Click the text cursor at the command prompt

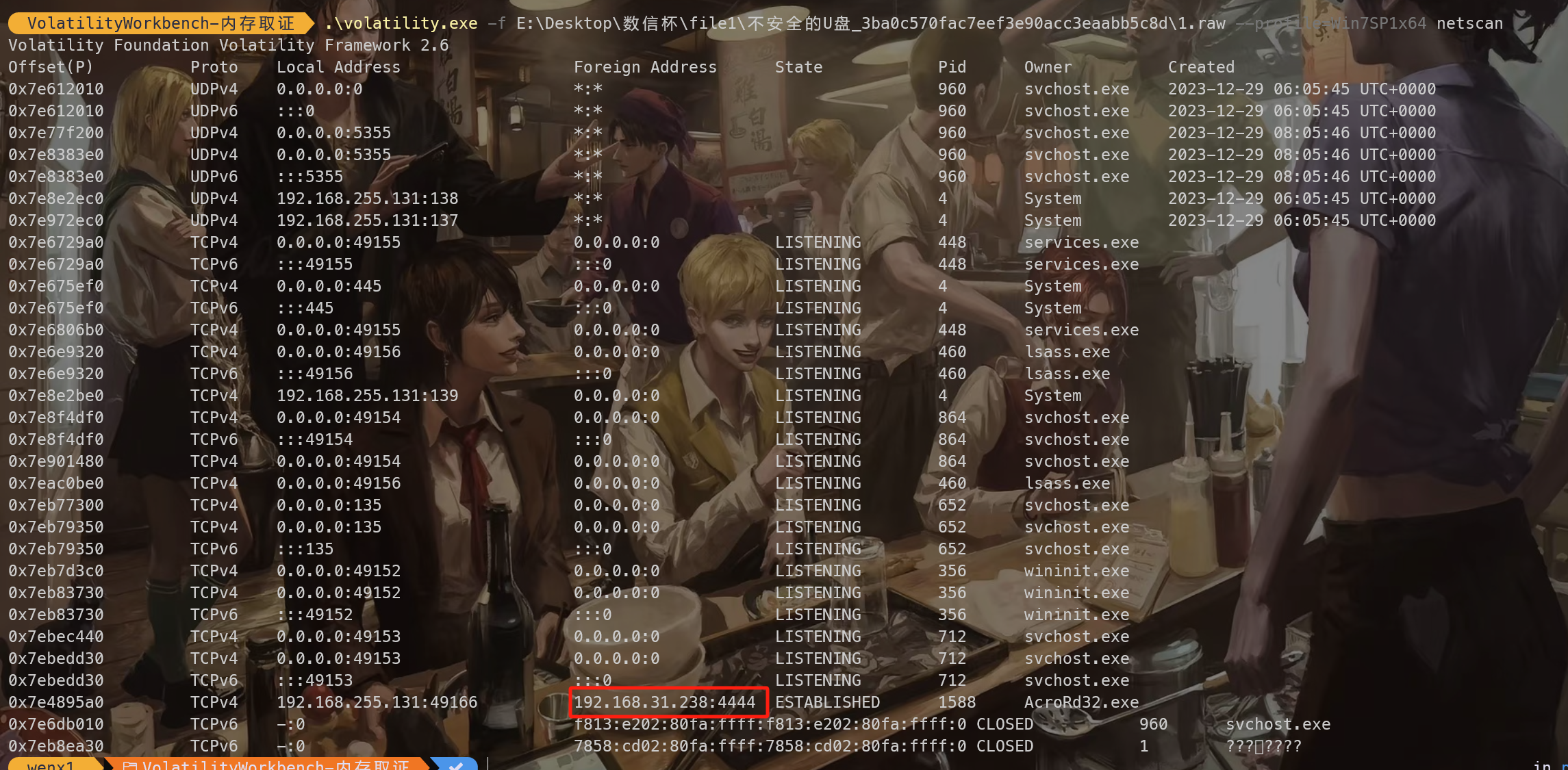coord(488,764)
